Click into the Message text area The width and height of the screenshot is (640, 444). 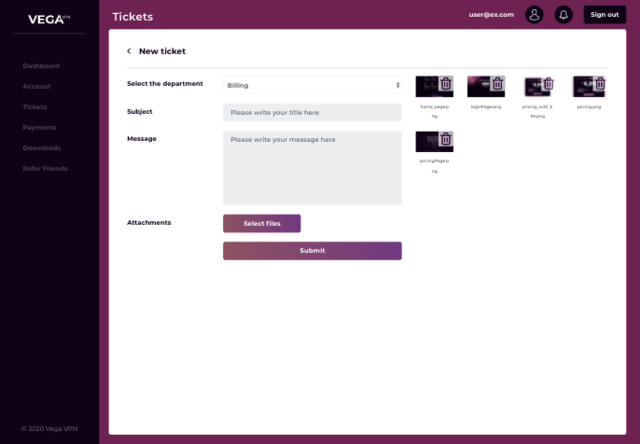[312, 167]
